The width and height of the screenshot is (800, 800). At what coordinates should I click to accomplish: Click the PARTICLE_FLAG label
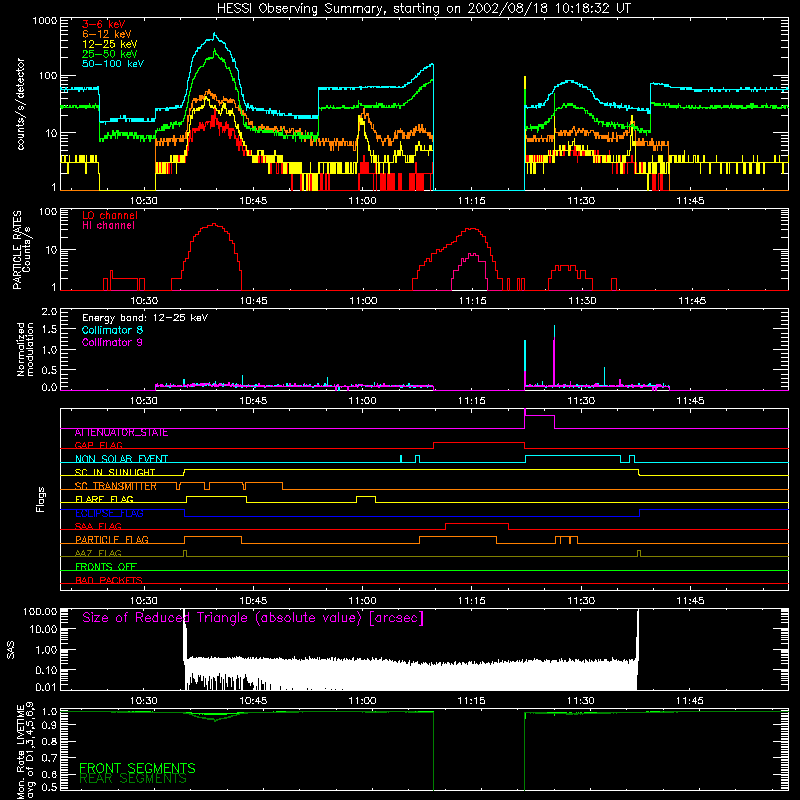(x=112, y=540)
